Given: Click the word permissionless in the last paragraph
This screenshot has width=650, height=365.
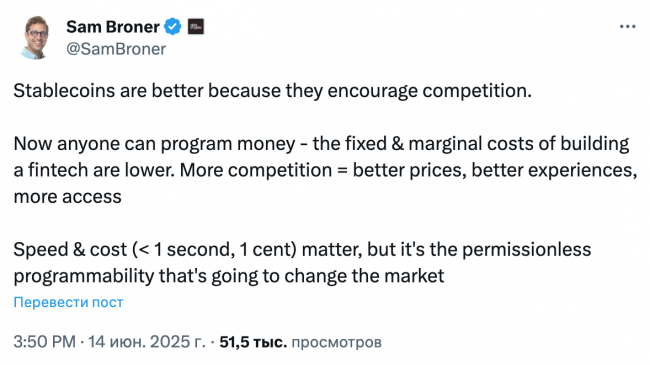Looking at the screenshot, I should (x=526, y=249).
